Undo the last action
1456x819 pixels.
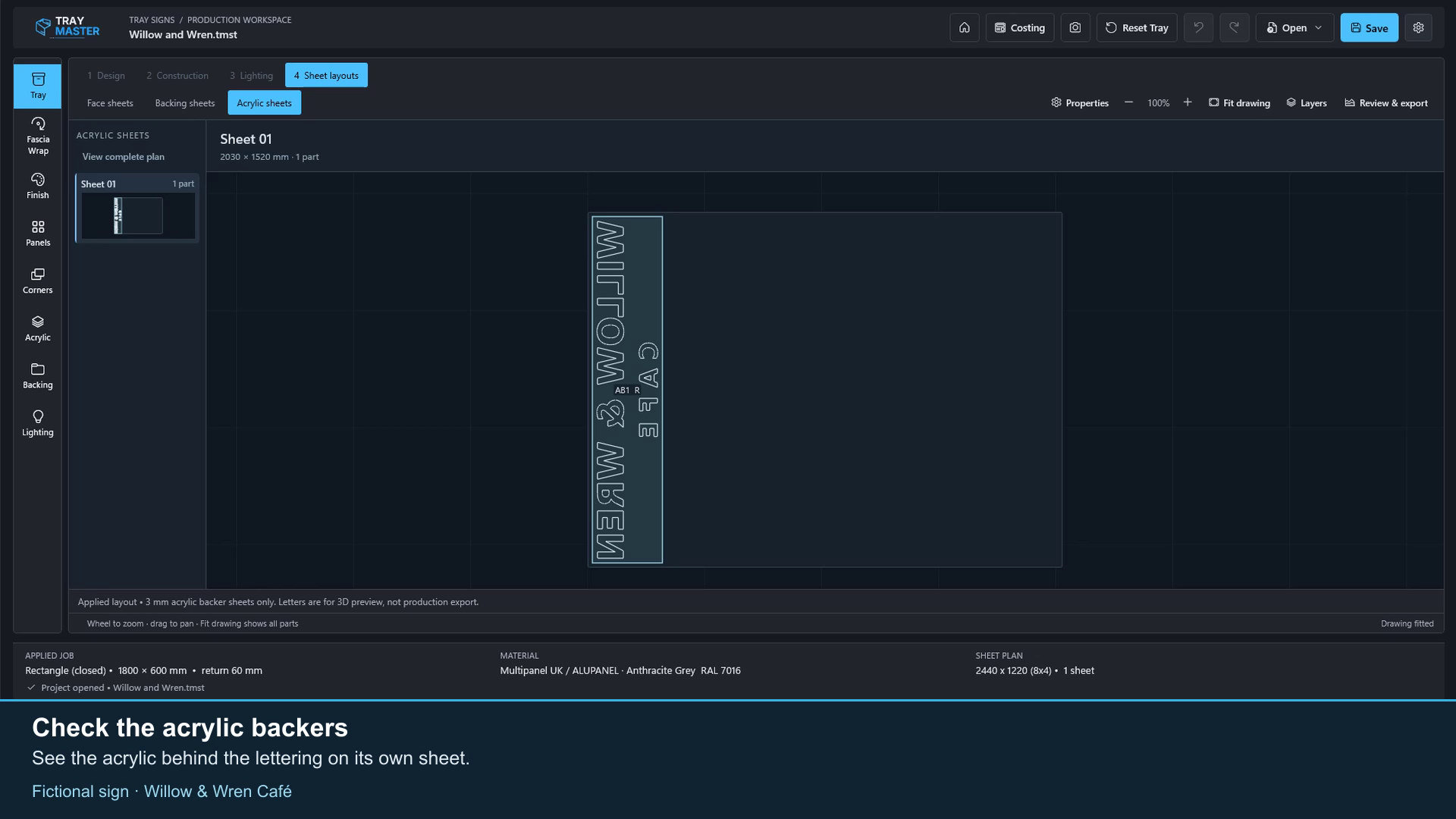1198,27
